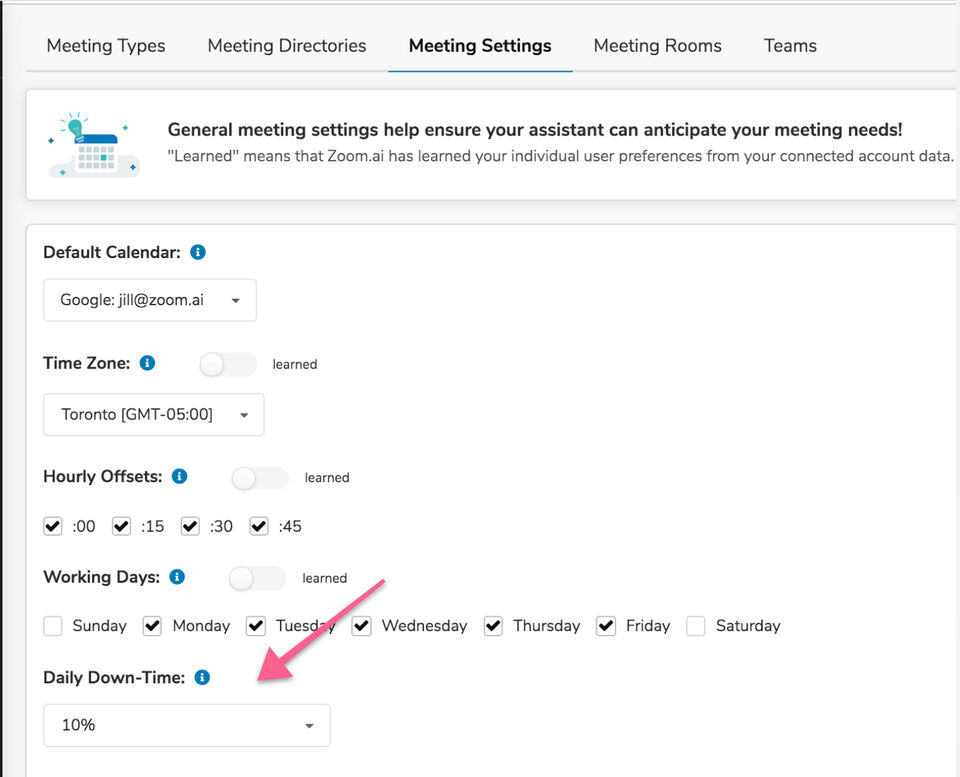This screenshot has width=960, height=777.
Task: Click the Hourly Offsets info icon
Action: [180, 476]
